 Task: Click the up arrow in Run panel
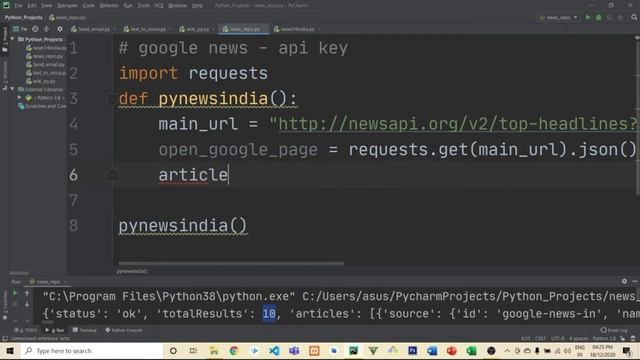(27, 293)
